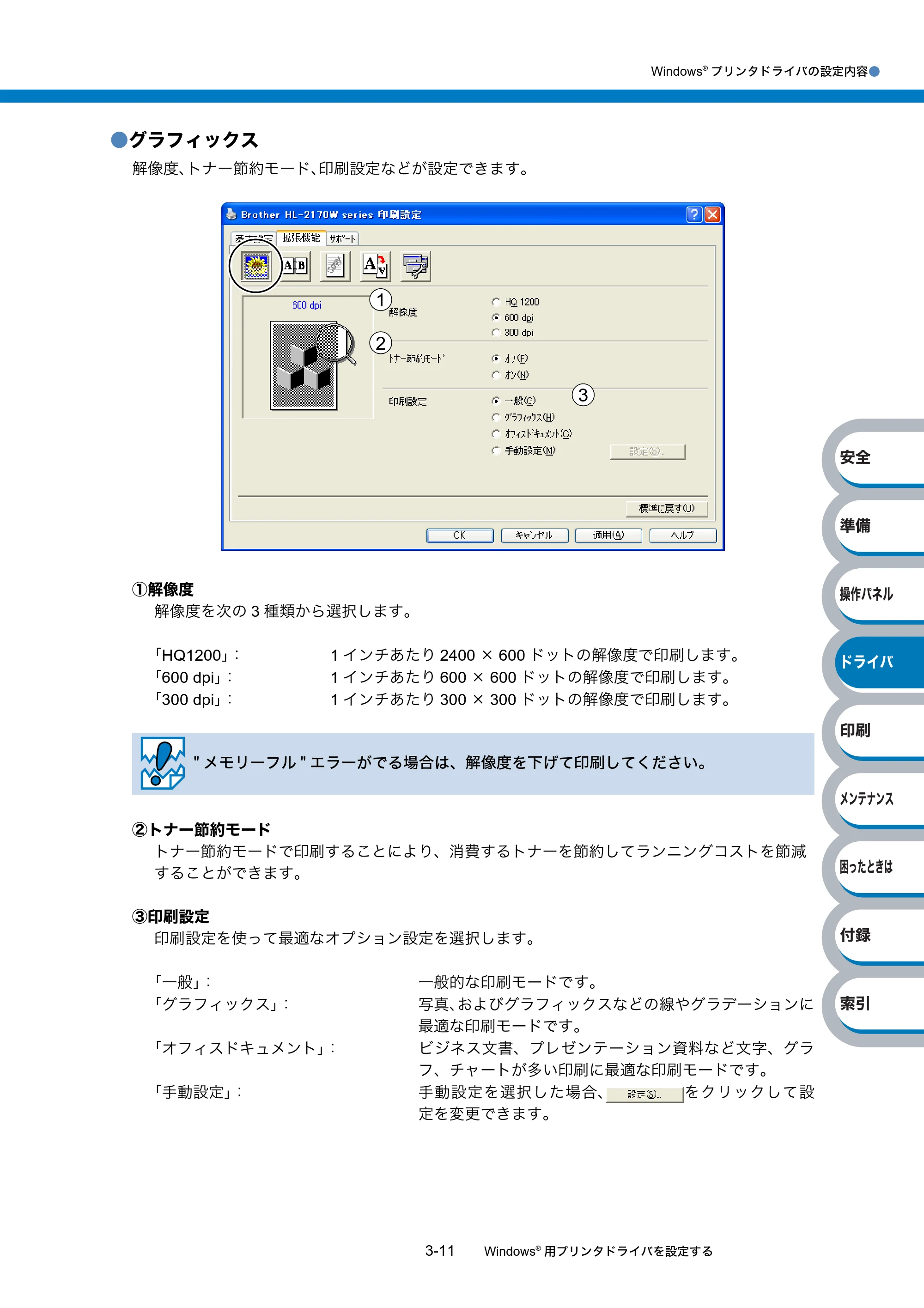Confirm with the OK button

460,535
